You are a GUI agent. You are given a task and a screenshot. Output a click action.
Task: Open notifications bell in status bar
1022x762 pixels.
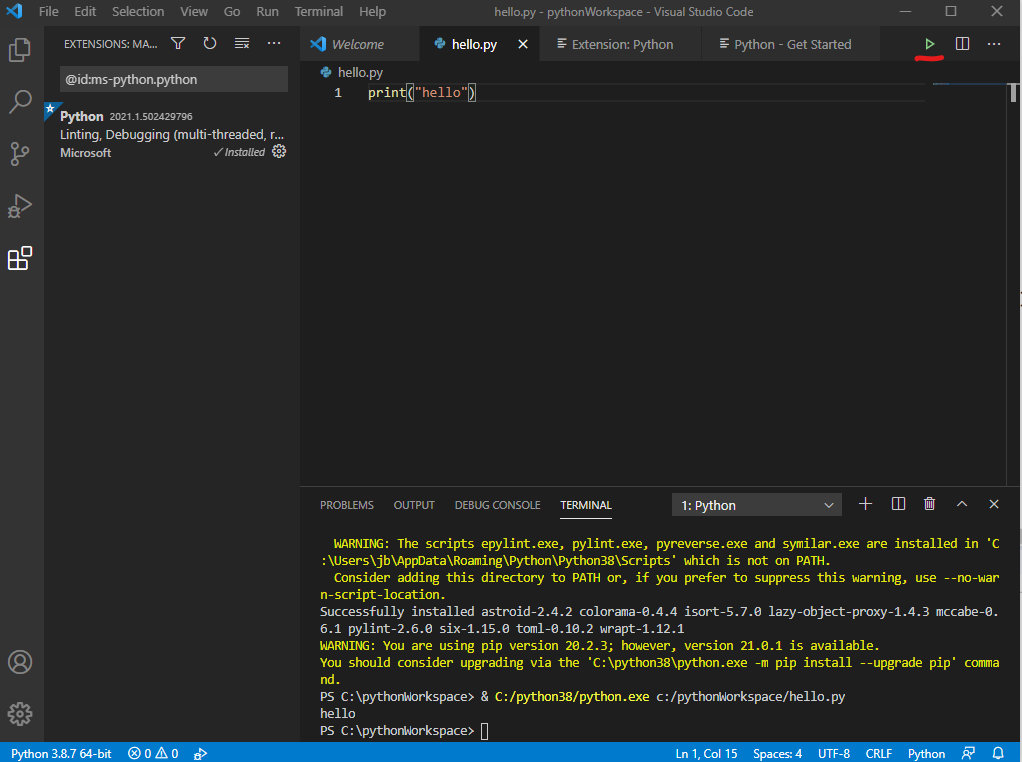tap(998, 754)
